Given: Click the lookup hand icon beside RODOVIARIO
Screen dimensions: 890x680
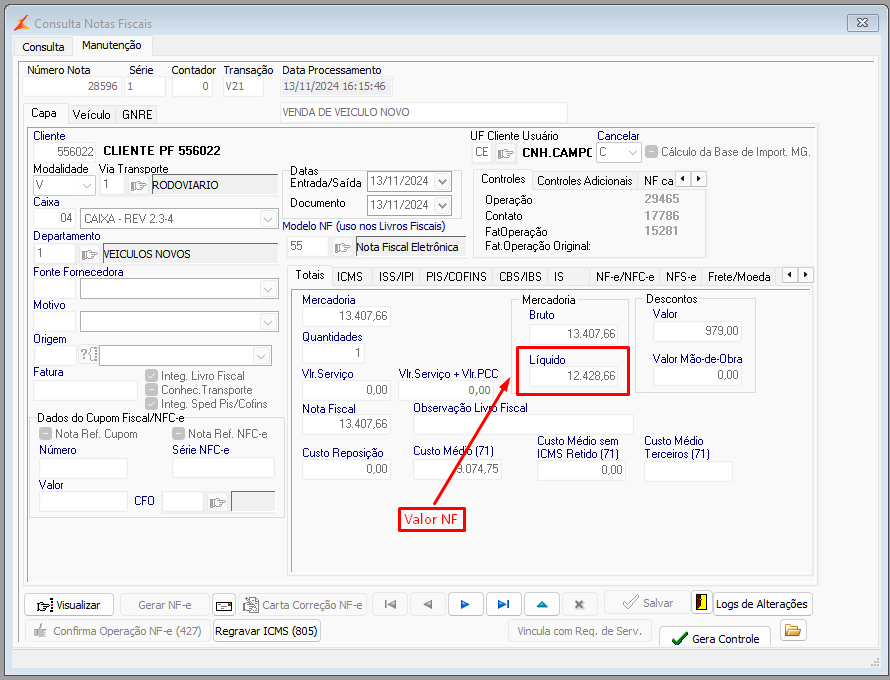Looking at the screenshot, I should tap(138, 185).
